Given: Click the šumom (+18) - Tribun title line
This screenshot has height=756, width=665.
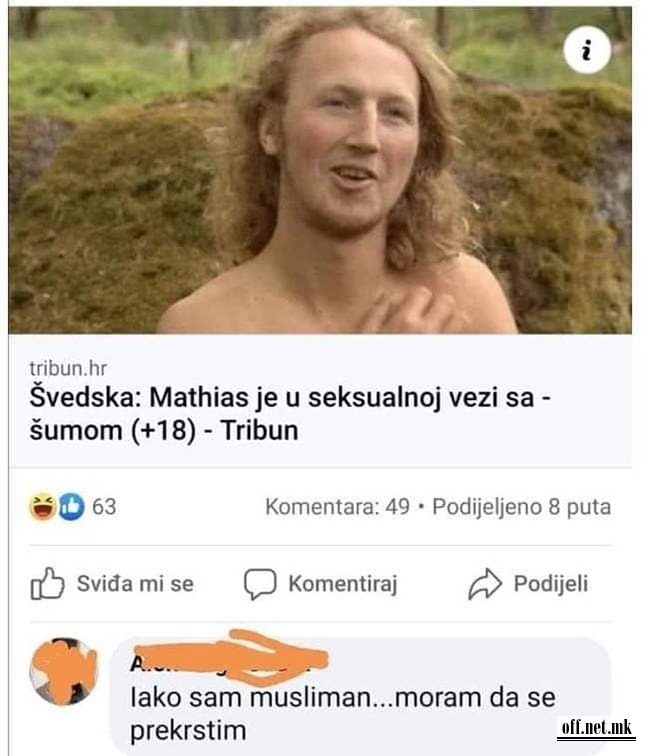Looking at the screenshot, I should (163, 430).
